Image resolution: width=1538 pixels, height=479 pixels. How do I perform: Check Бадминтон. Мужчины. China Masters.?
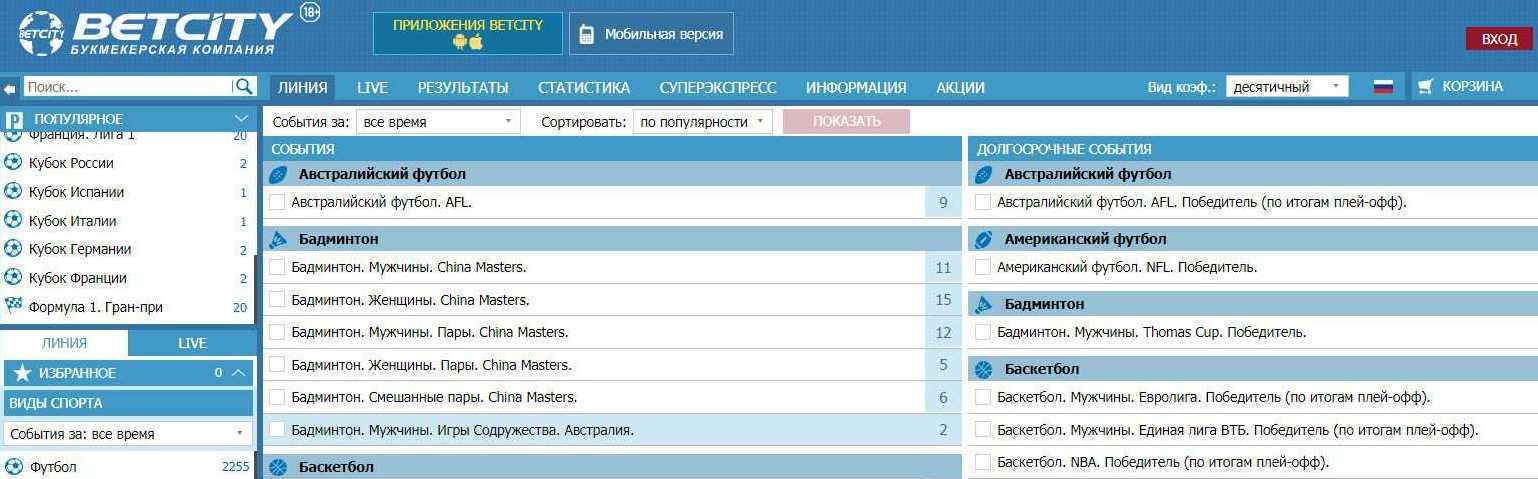tap(277, 267)
